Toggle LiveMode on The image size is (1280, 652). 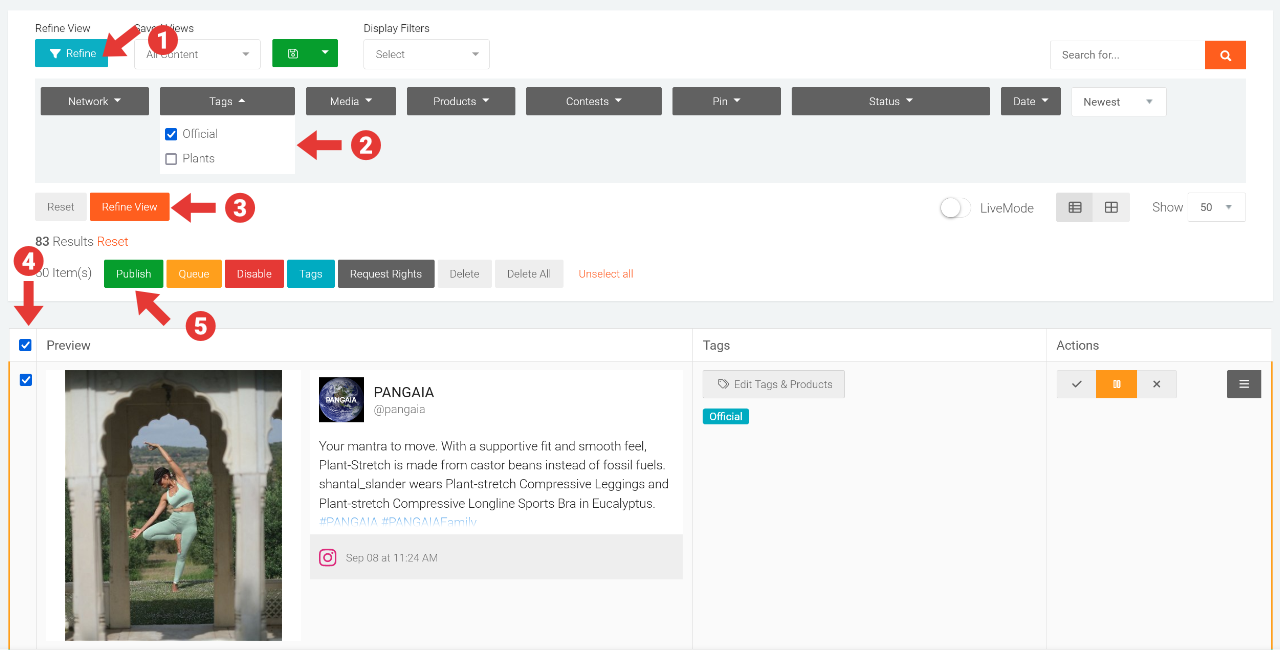click(x=950, y=207)
